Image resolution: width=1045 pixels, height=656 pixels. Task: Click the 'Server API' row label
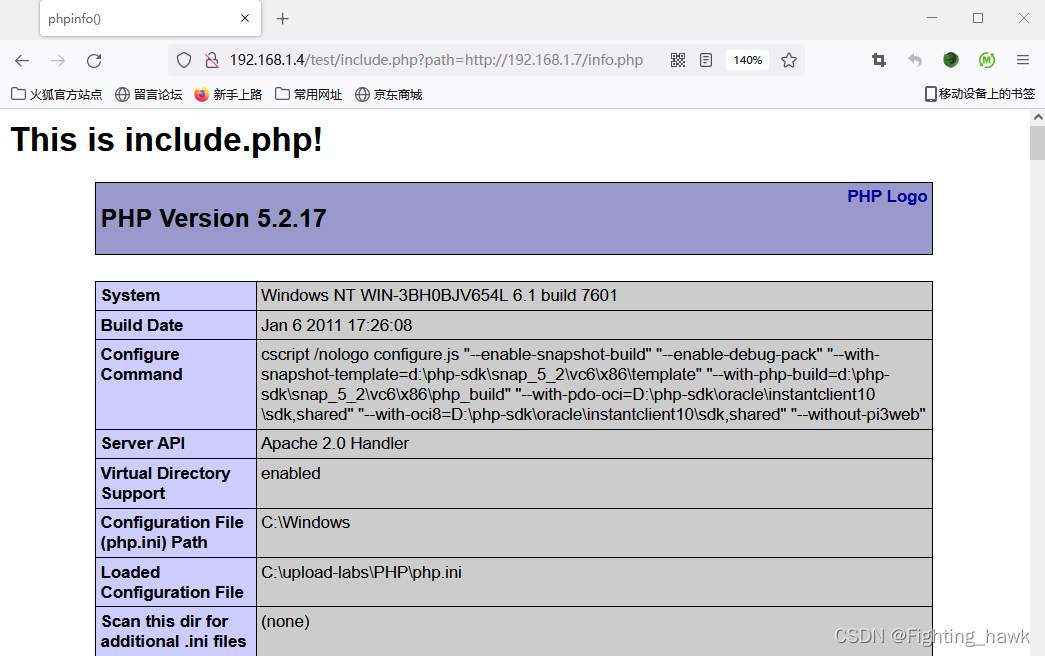[143, 443]
